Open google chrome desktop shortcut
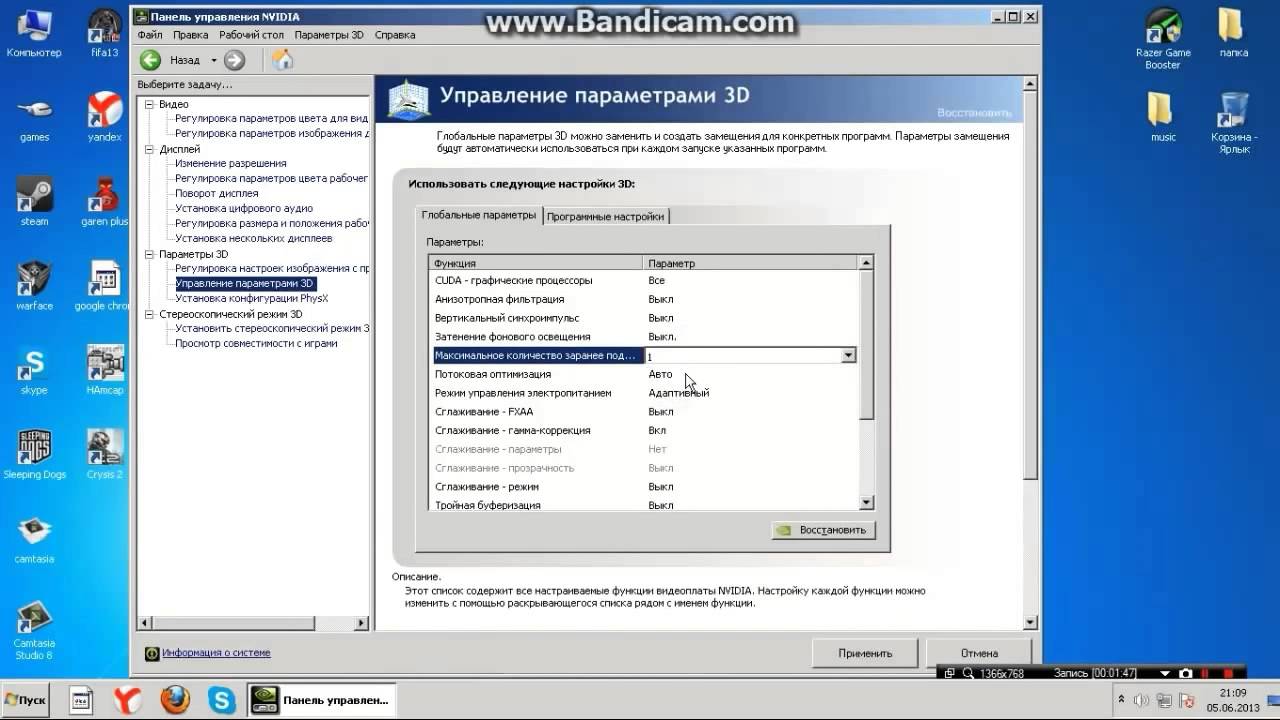This screenshot has width=1280, height=720. (104, 286)
